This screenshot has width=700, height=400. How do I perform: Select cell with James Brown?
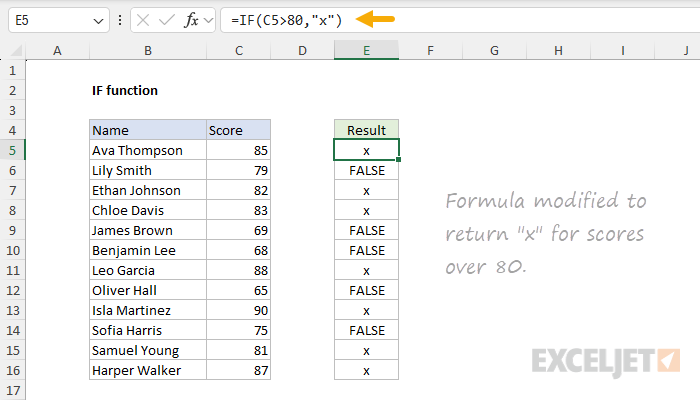(148, 230)
